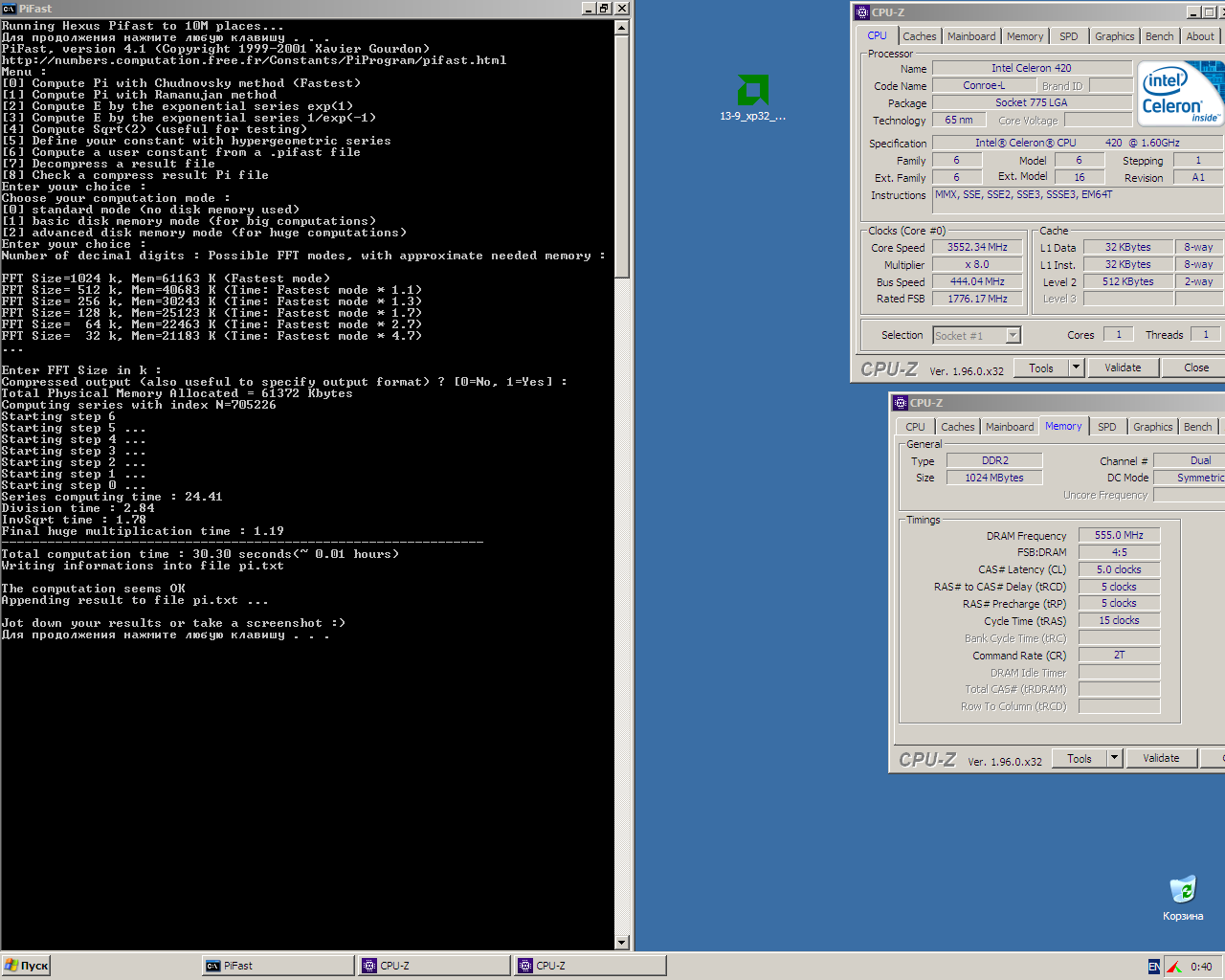Activate the first CPU-Z taskbar button
This screenshot has width=1225, height=980.
[434, 966]
